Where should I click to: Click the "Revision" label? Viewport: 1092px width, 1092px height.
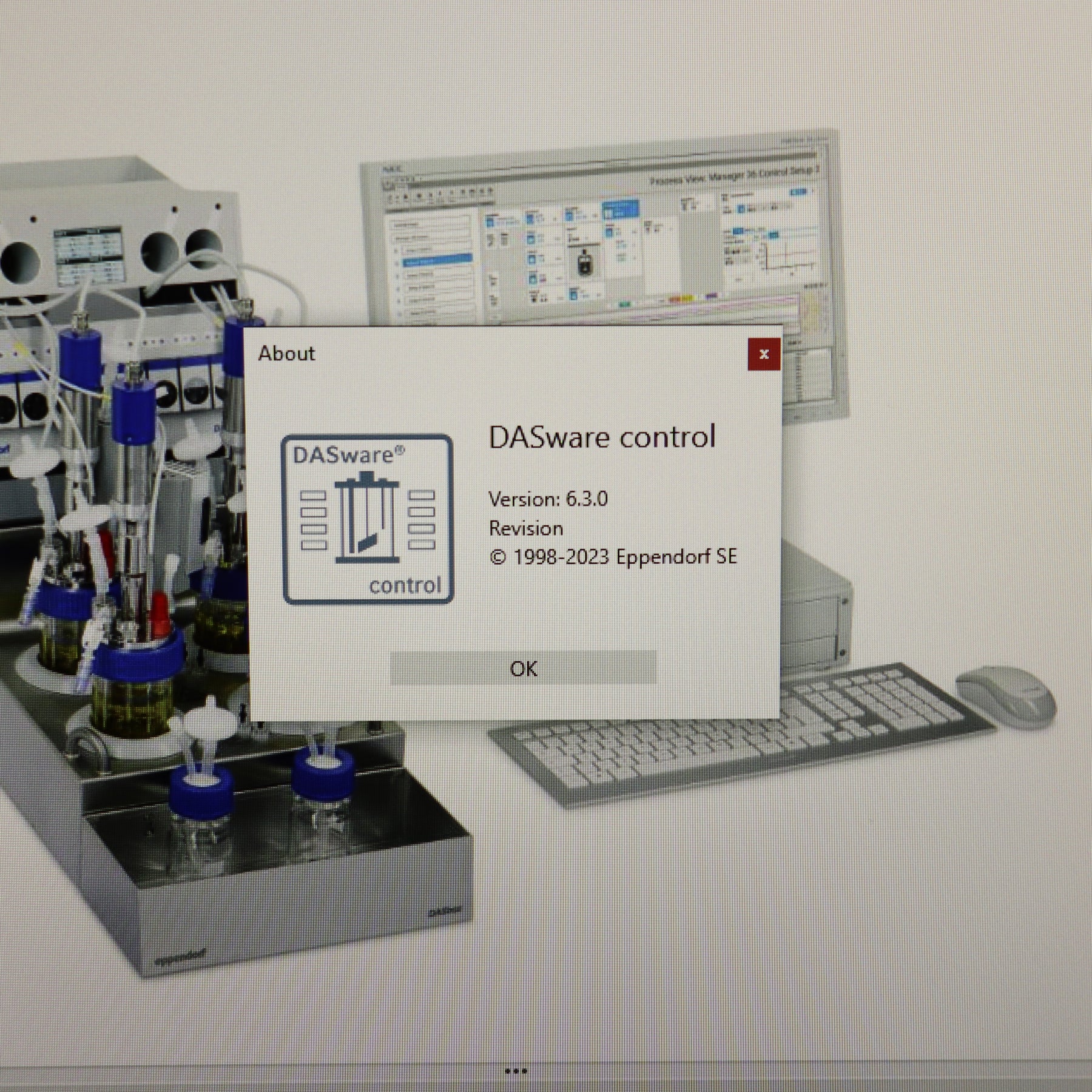point(526,528)
